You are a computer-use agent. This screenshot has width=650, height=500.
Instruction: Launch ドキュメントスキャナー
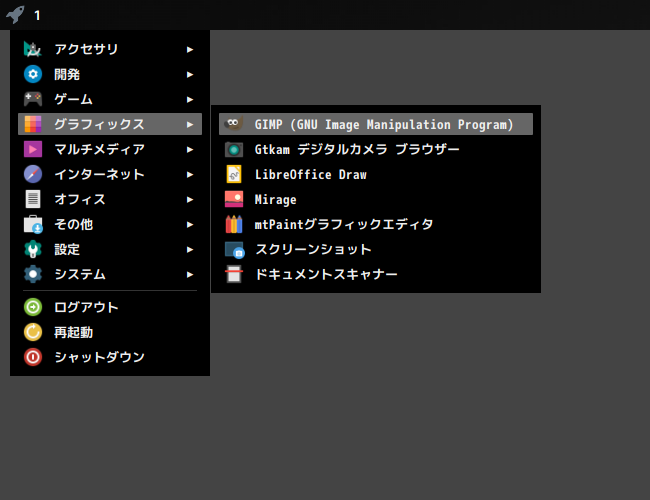pos(376,274)
